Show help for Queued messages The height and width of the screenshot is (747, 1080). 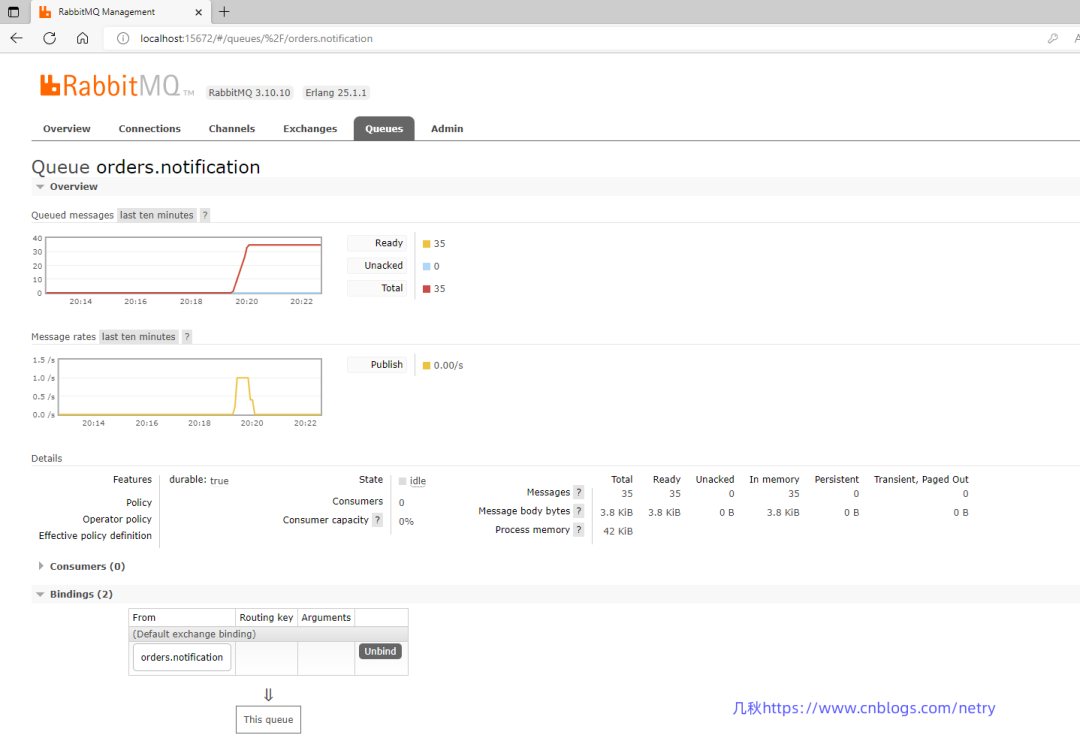point(205,215)
